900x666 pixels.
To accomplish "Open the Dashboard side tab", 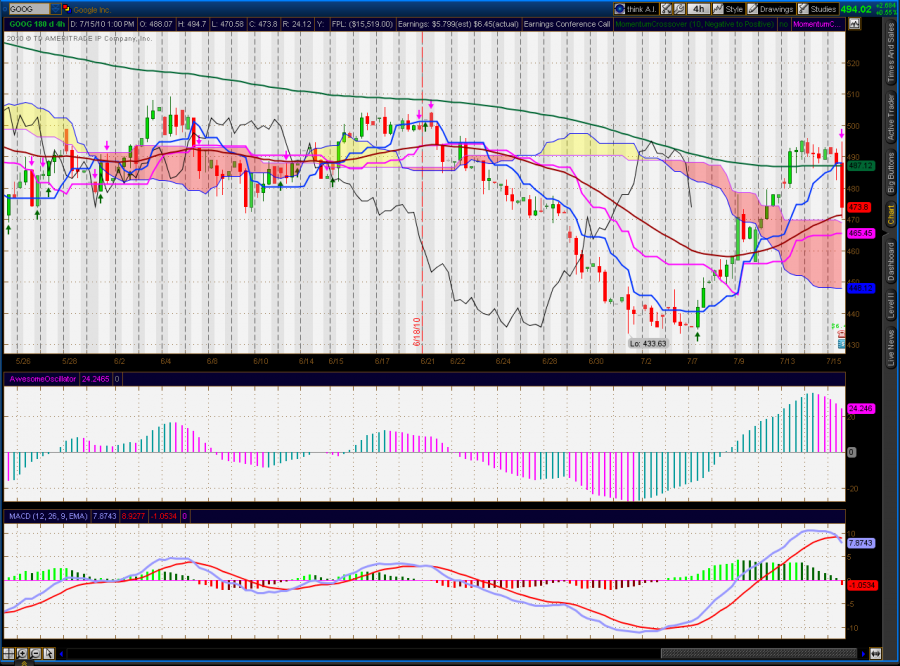I will click(891, 261).
